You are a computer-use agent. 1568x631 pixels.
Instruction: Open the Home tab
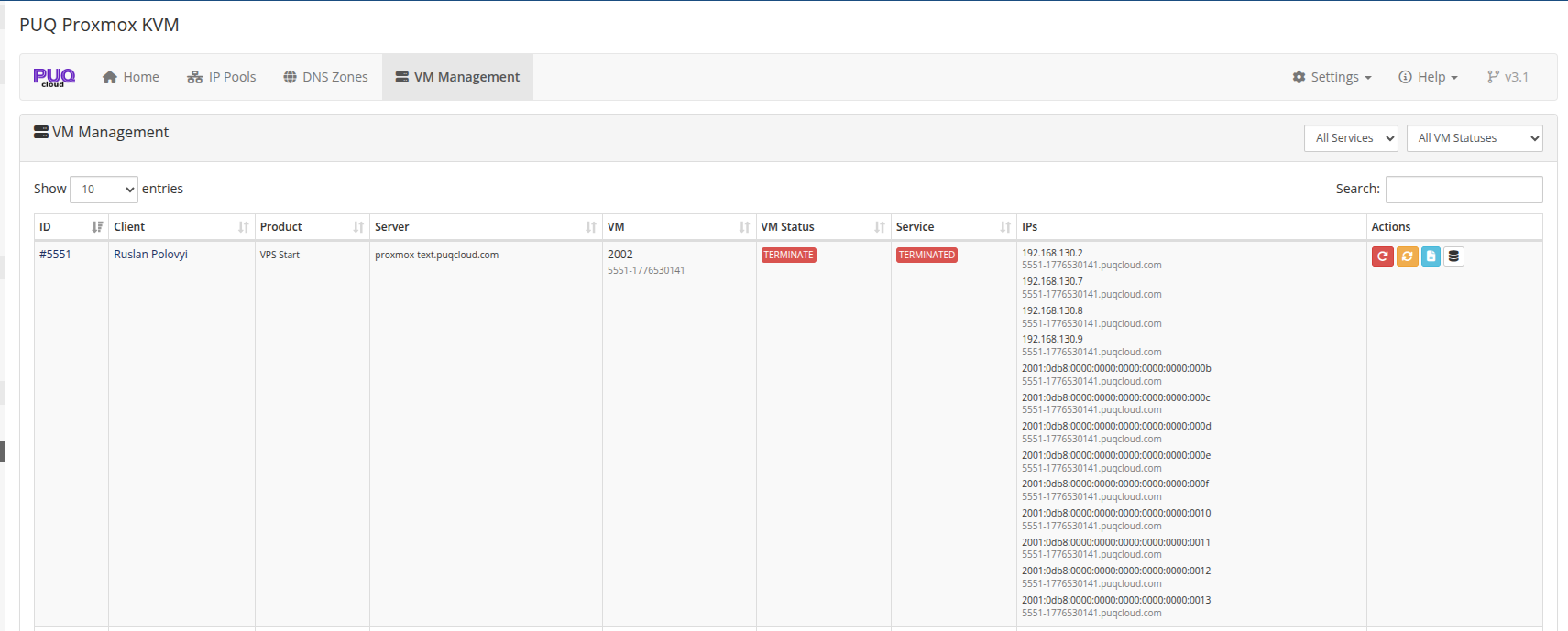(131, 77)
